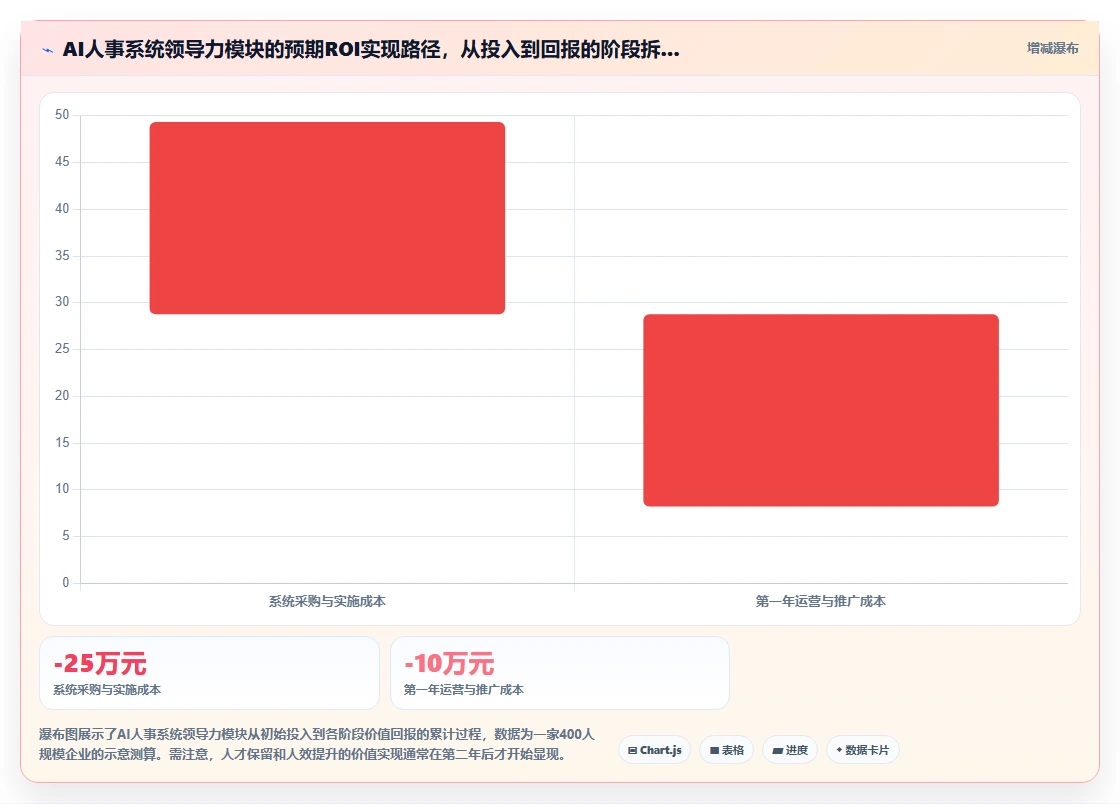1120x804 pixels.
Task: Click the Chart.js tag chip
Action: (x=654, y=750)
